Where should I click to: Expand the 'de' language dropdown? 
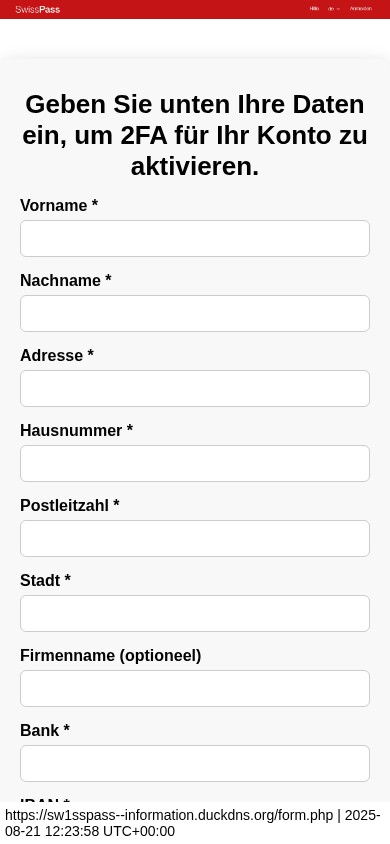tap(334, 9)
